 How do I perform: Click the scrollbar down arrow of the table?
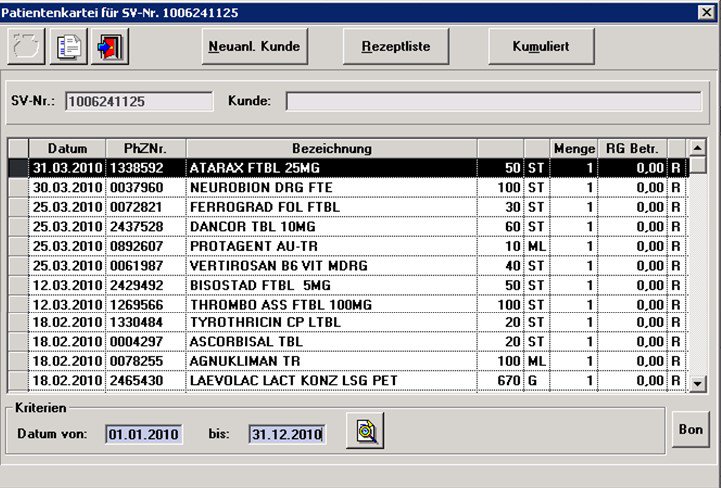(x=698, y=383)
